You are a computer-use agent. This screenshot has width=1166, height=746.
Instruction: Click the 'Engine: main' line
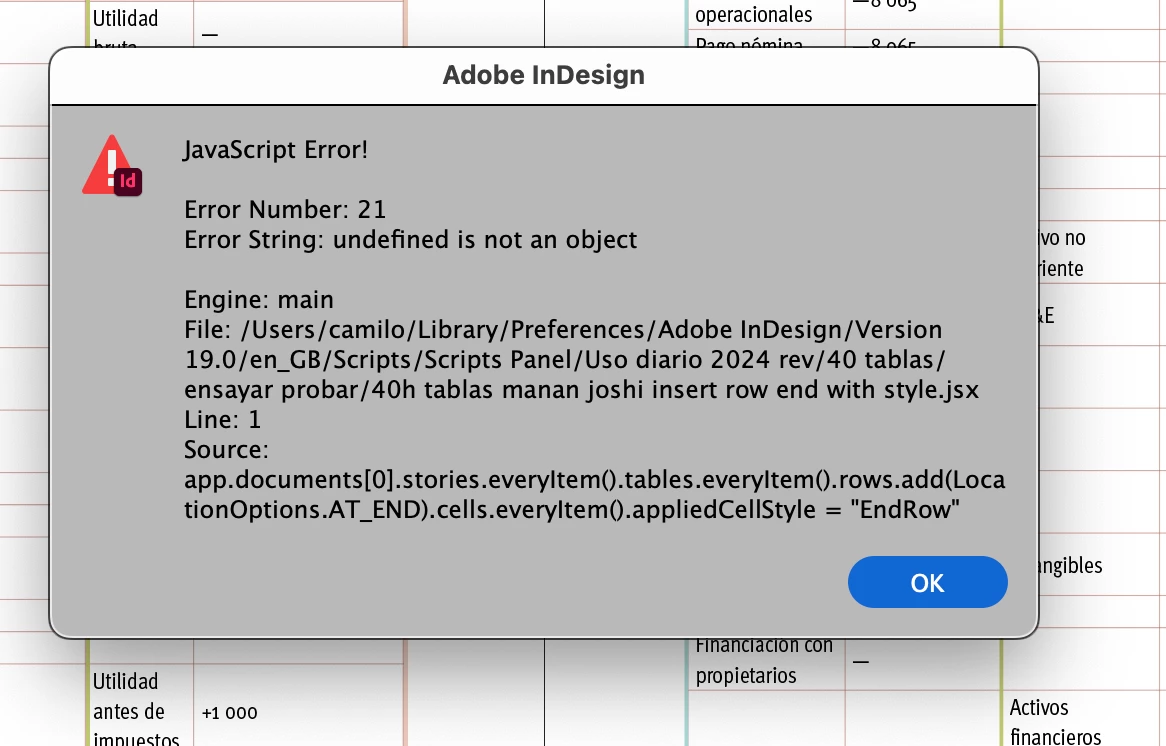pyautogui.click(x=259, y=300)
